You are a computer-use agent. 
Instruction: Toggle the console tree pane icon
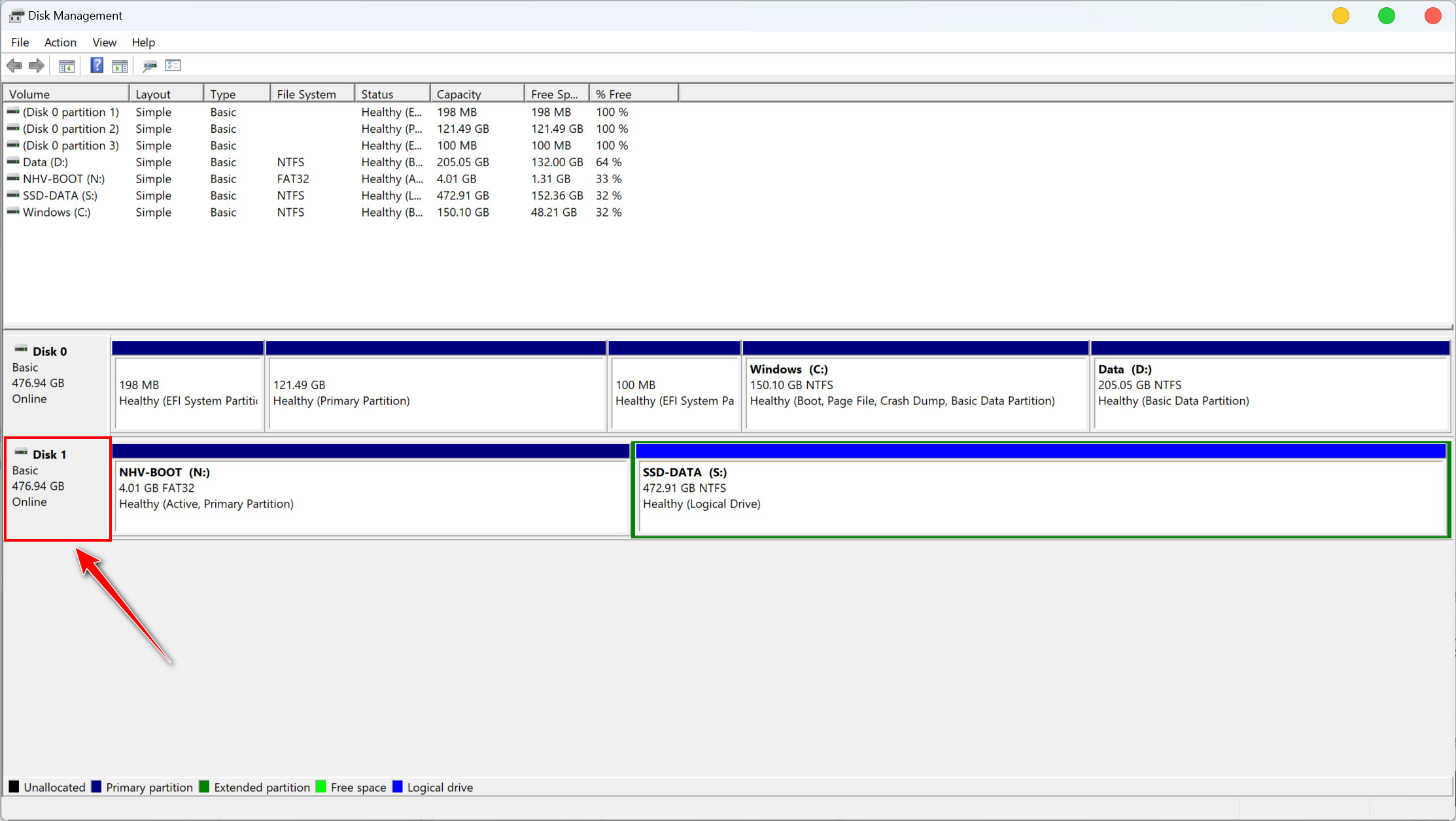click(67, 65)
